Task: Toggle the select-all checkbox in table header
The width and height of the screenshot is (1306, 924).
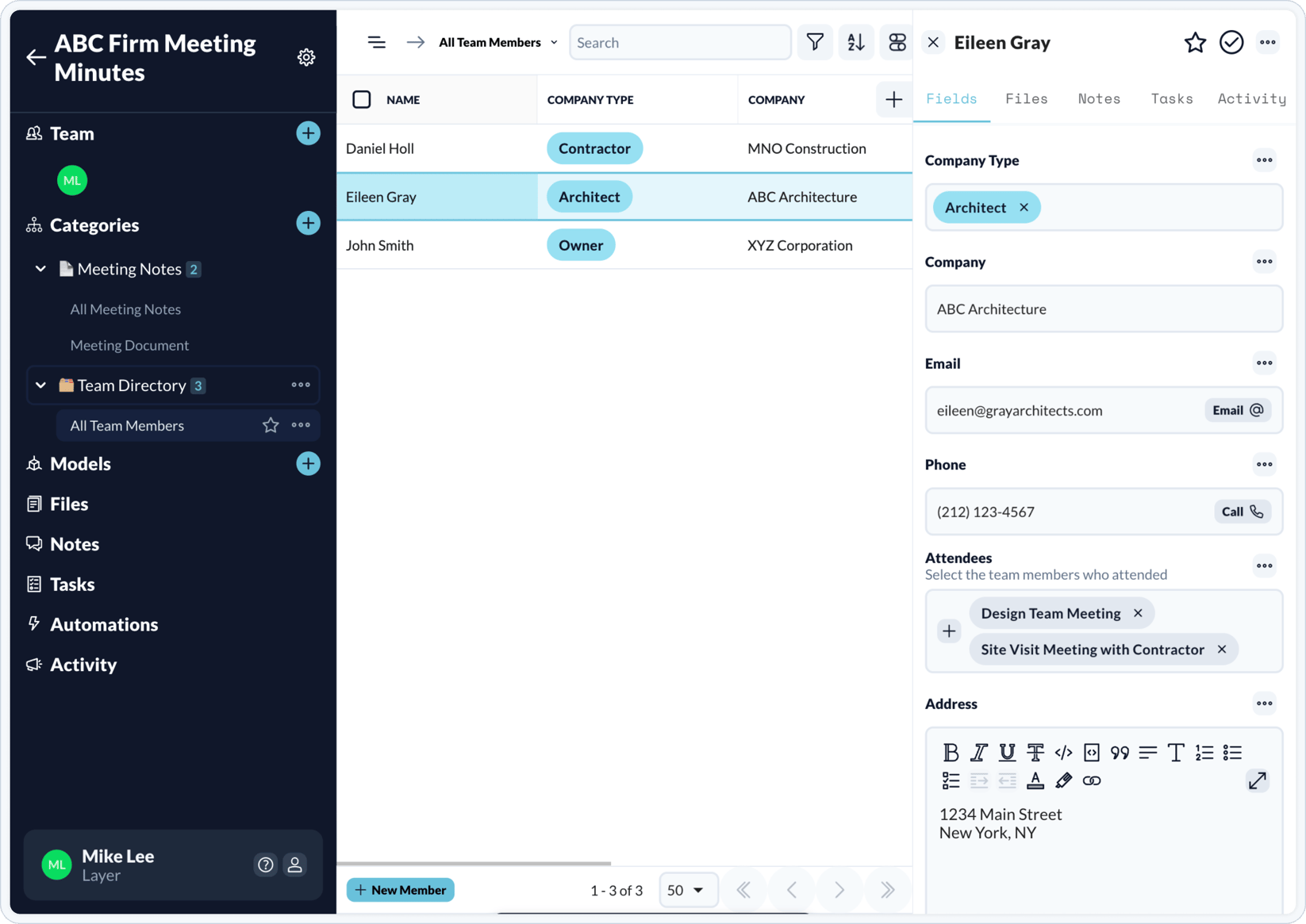Action: tap(362, 99)
